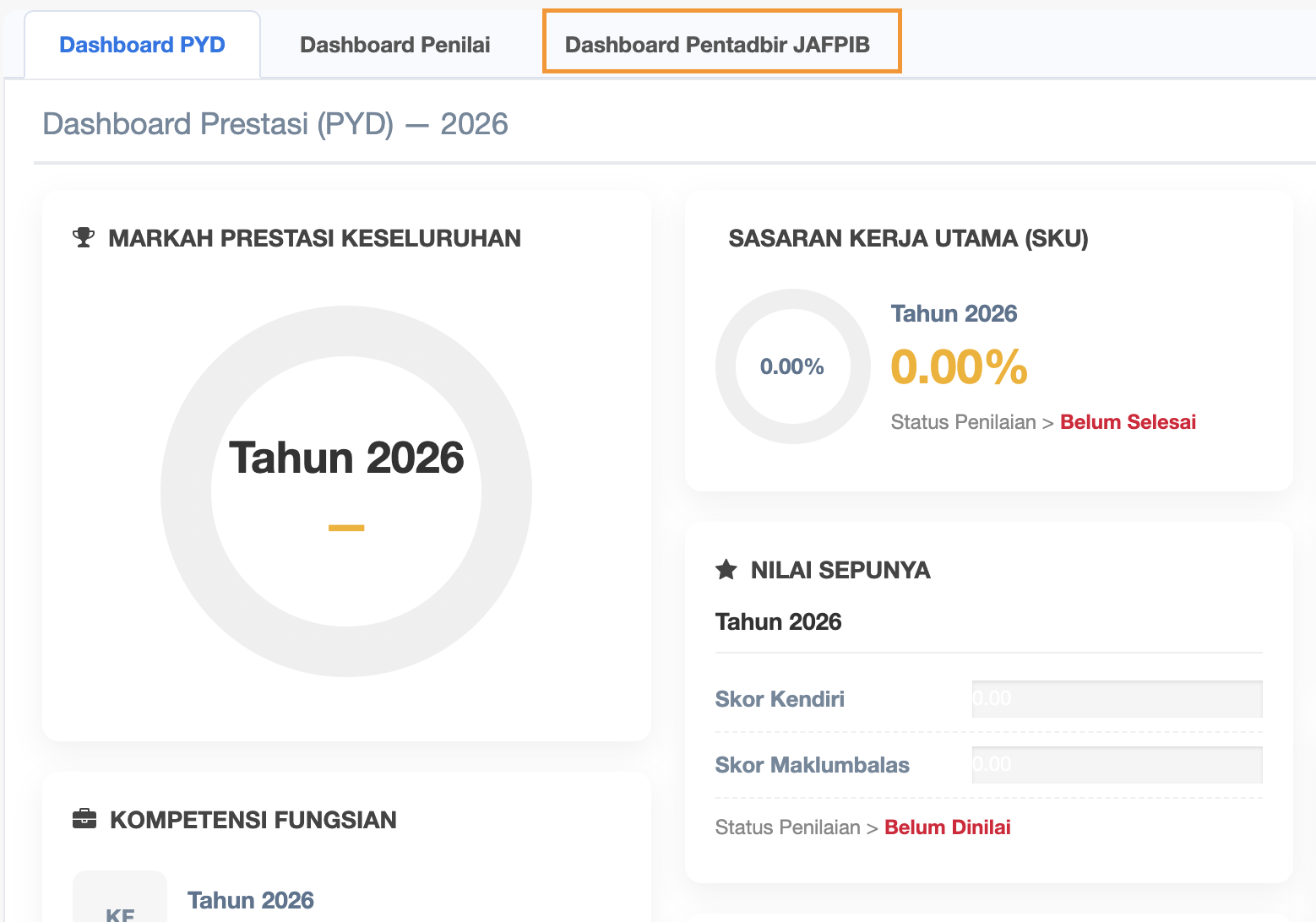This screenshot has width=1316, height=922.
Task: Click the large overall performance donut ring
Action: pos(186,491)
